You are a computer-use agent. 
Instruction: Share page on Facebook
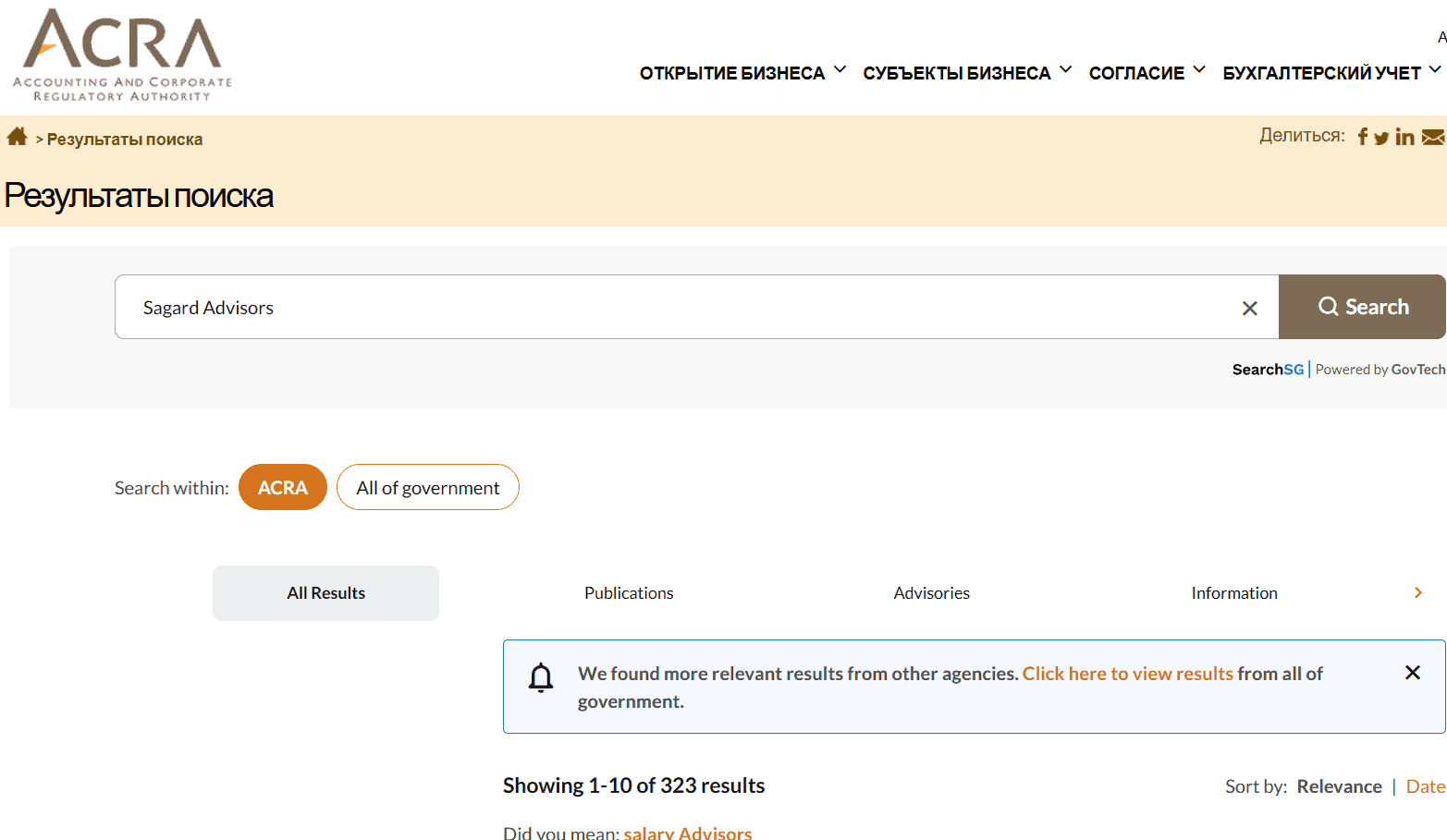pyautogui.click(x=1362, y=137)
